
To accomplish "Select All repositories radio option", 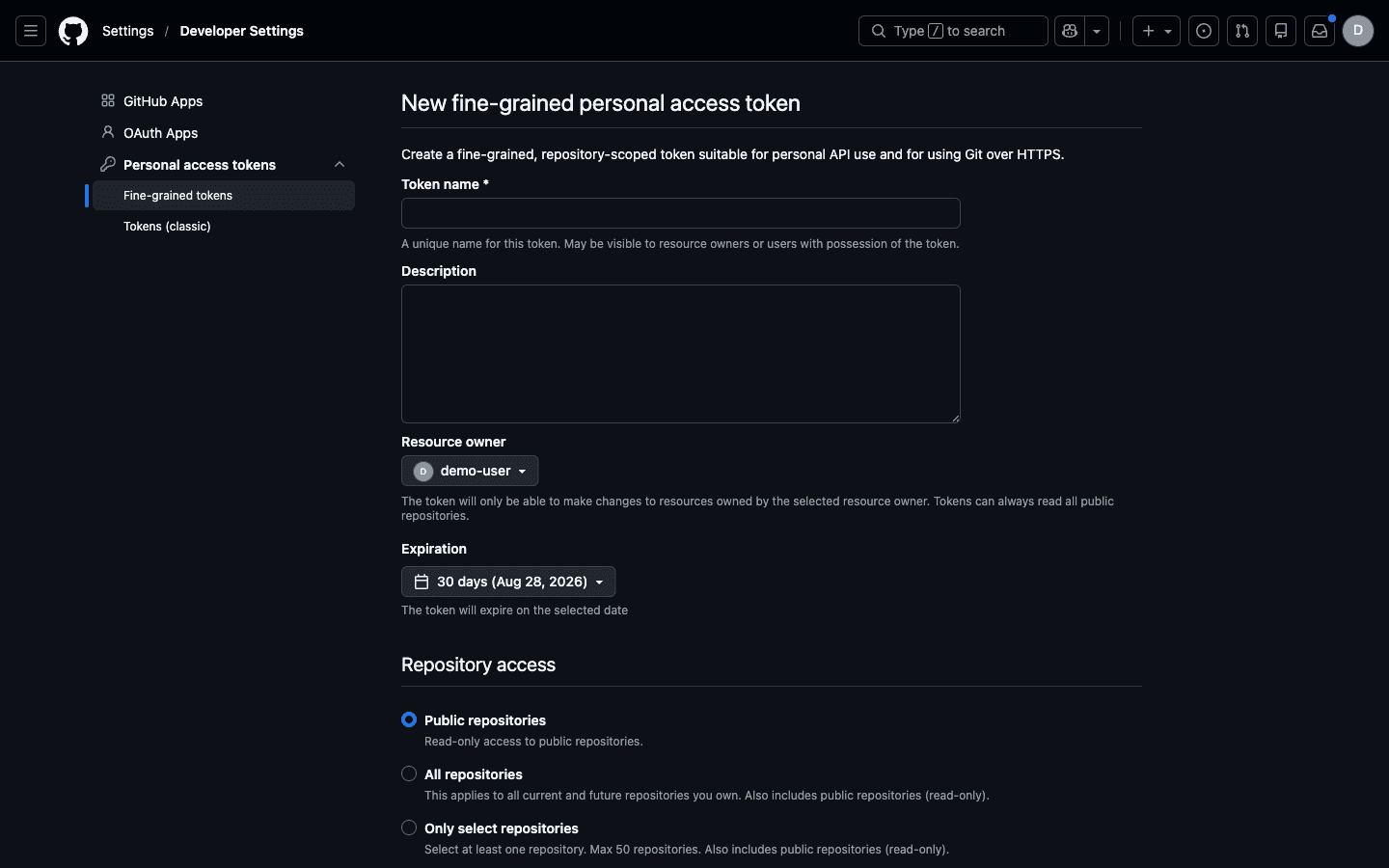I will point(409,773).
